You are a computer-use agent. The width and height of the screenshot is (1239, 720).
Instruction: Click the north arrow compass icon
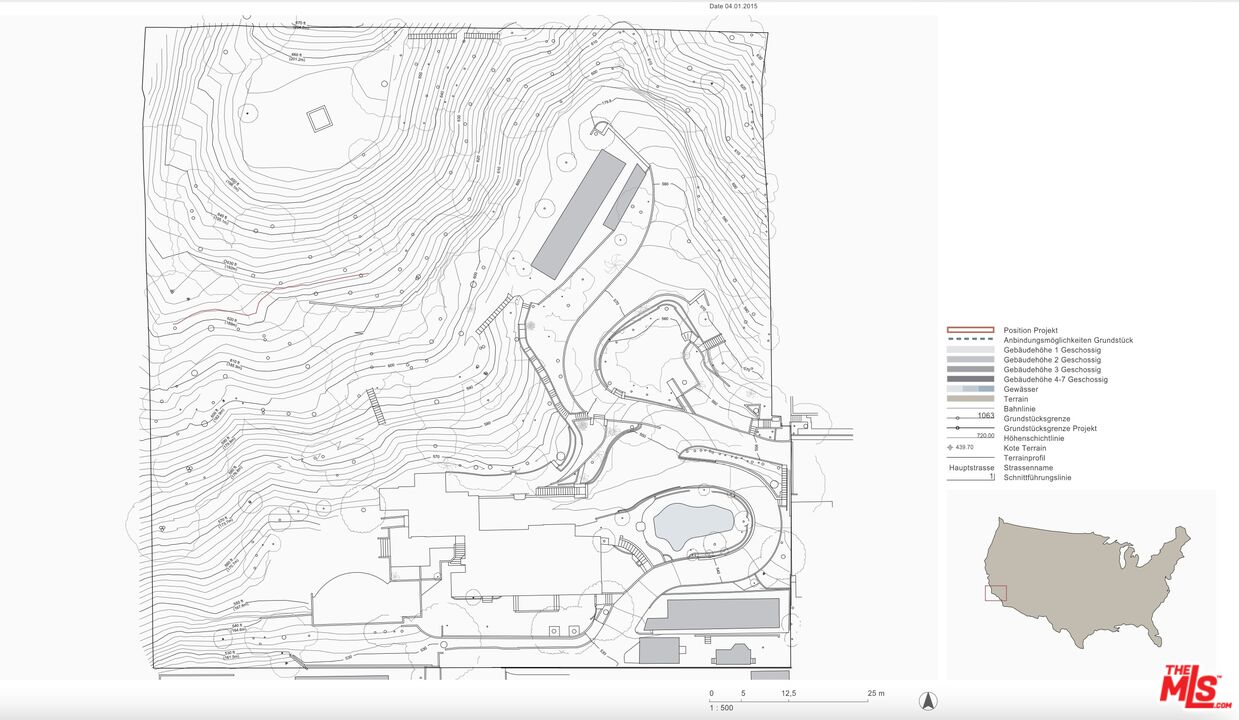click(x=927, y=701)
